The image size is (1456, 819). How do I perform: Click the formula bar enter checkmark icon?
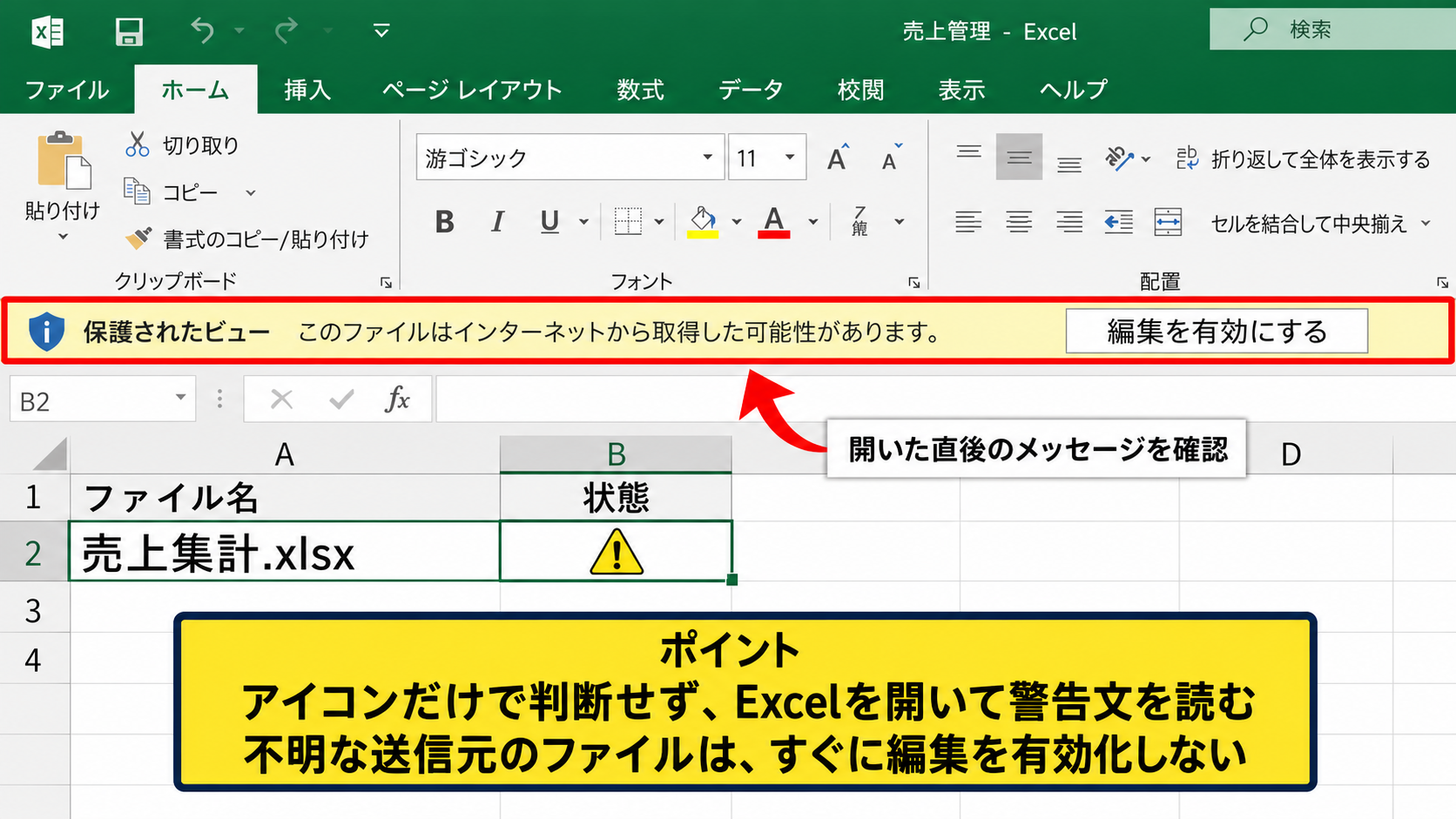341,399
